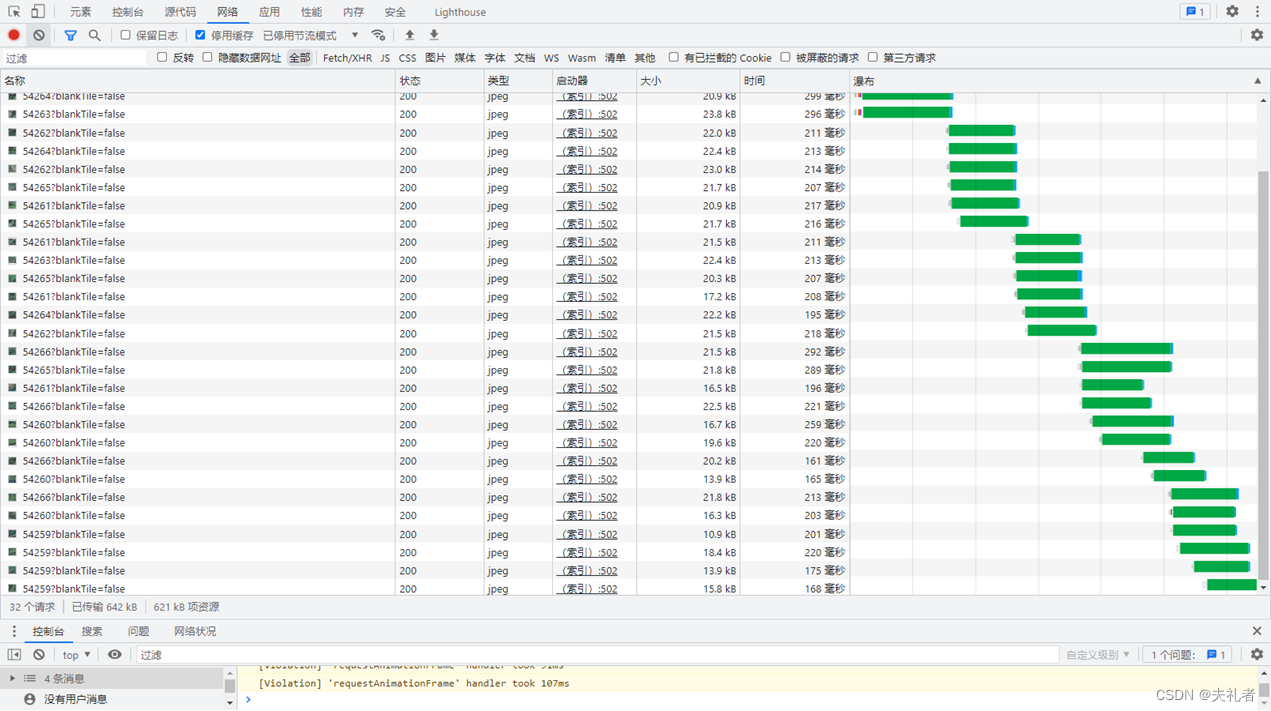Viewport: 1271px width, 711px height.
Task: Toggle the device toolbar icon
Action: pos(38,12)
